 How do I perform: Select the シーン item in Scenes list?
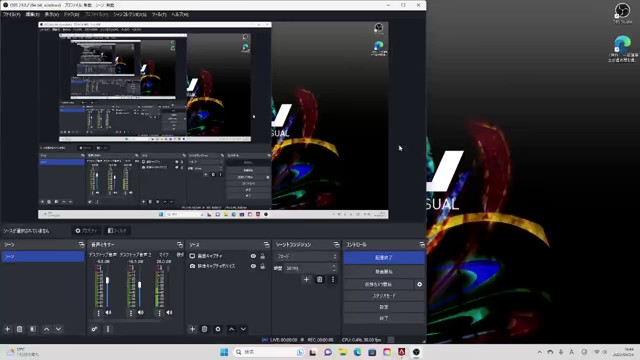coord(42,256)
